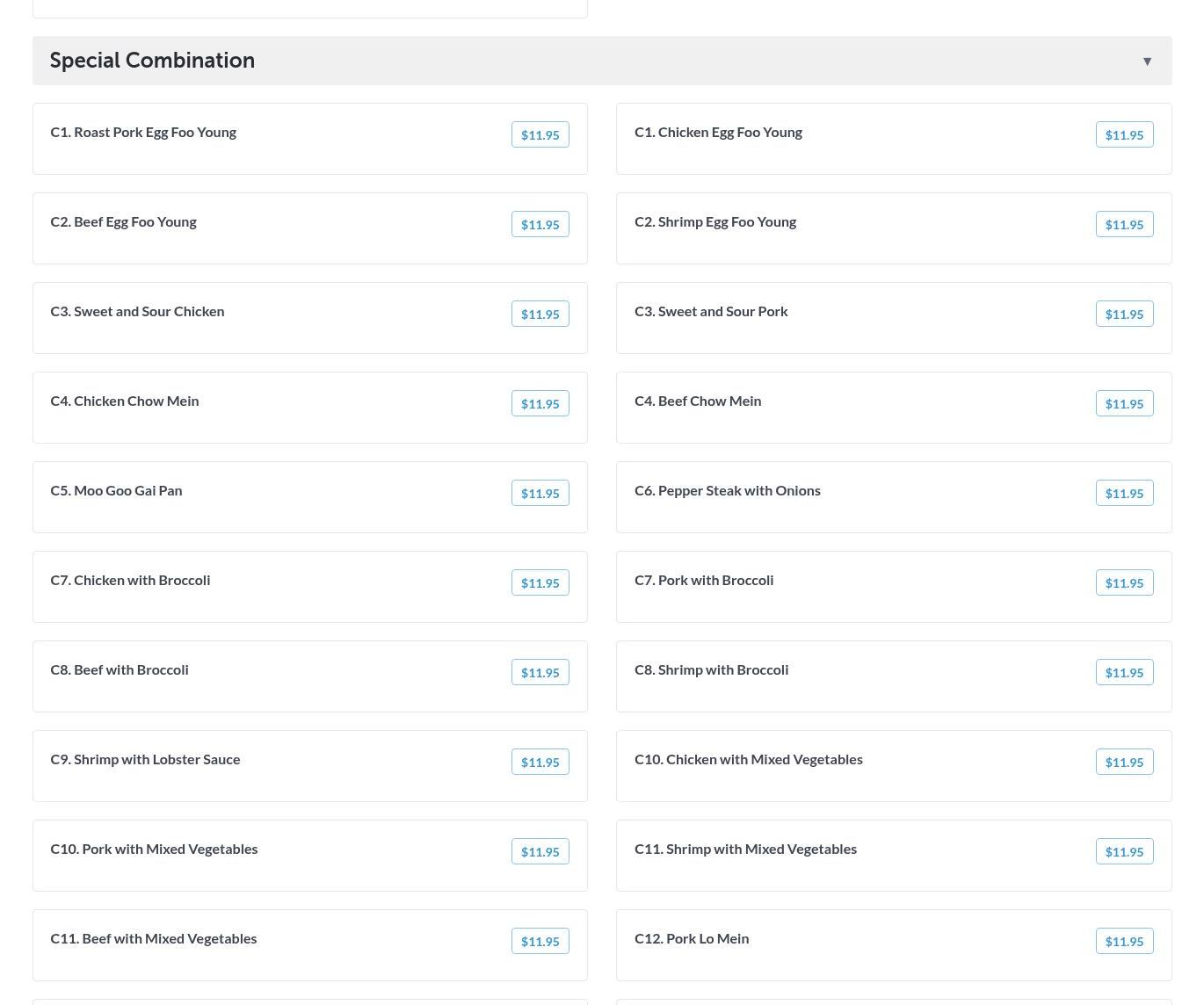Viewport: 1204px width, 1005px height.
Task: Add Sweet and Sour Pork via price button
Action: click(1124, 315)
